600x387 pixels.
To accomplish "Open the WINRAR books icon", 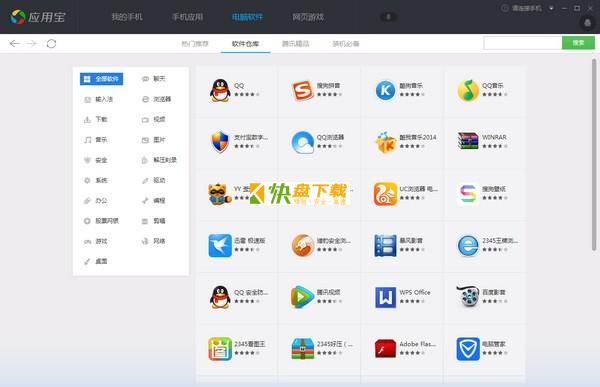I will (468, 141).
